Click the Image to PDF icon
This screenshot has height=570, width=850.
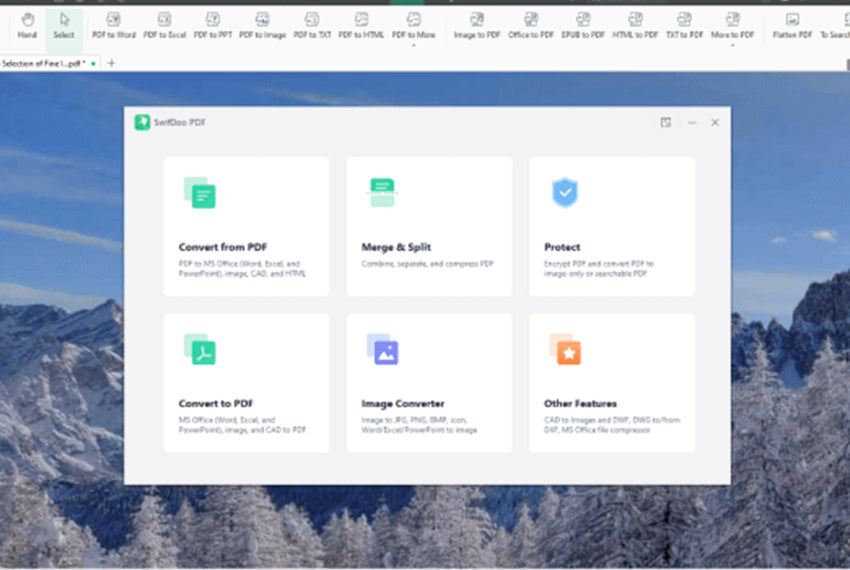(477, 25)
